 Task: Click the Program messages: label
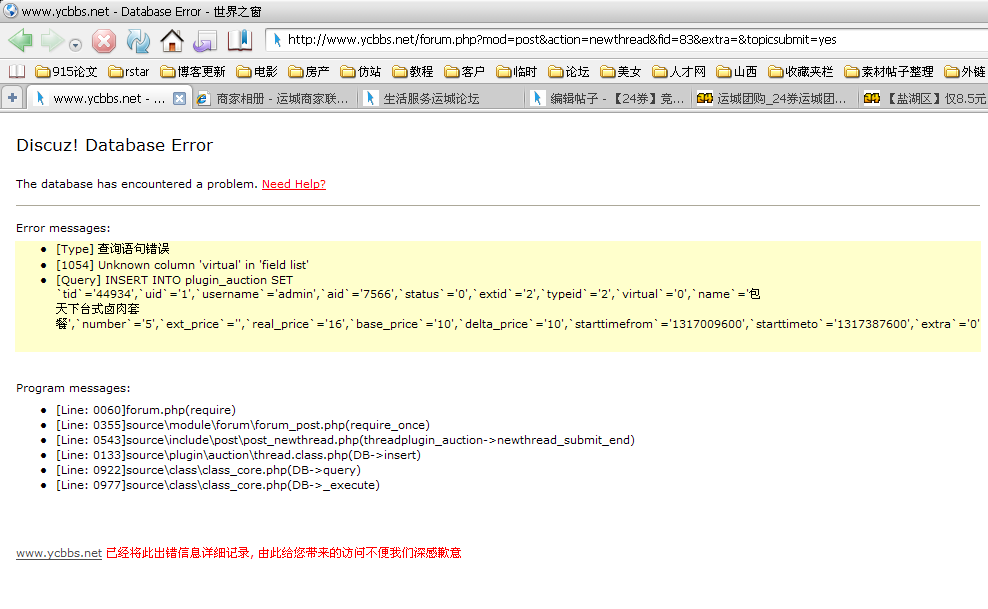point(73,388)
